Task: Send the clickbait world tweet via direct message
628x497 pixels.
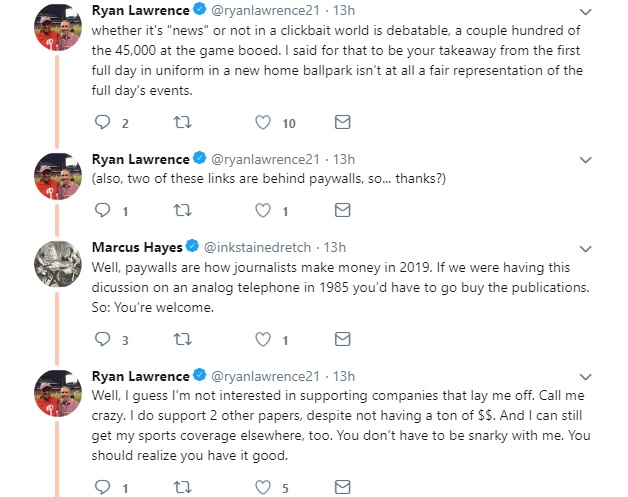Action: (x=341, y=123)
